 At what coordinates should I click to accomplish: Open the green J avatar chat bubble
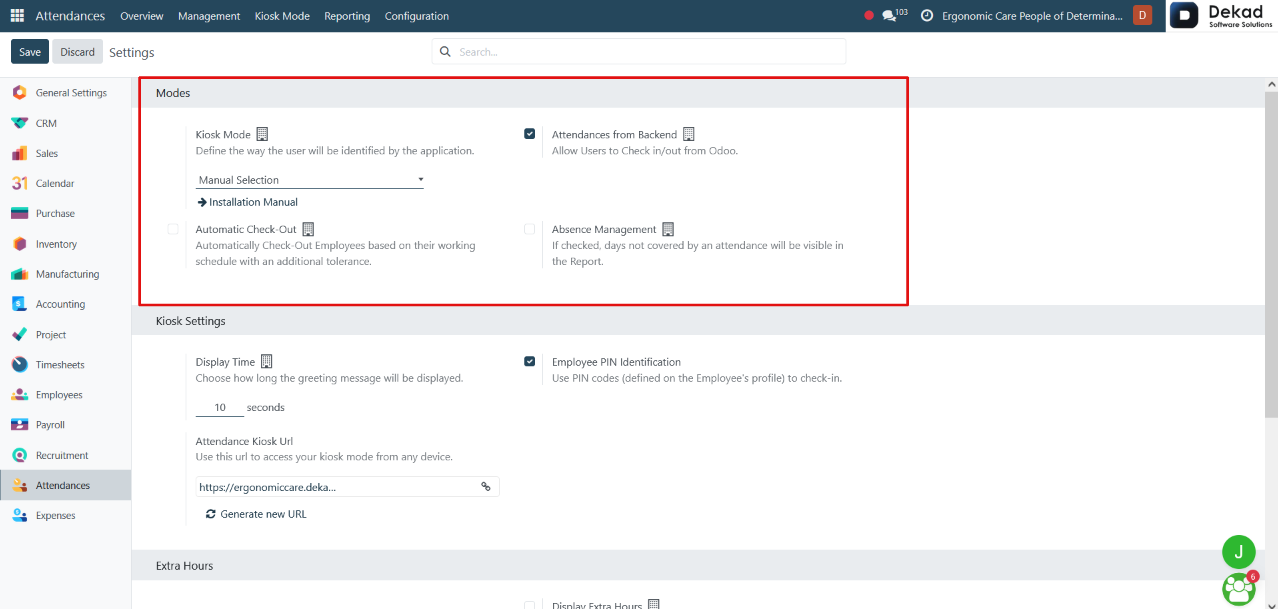tap(1238, 551)
